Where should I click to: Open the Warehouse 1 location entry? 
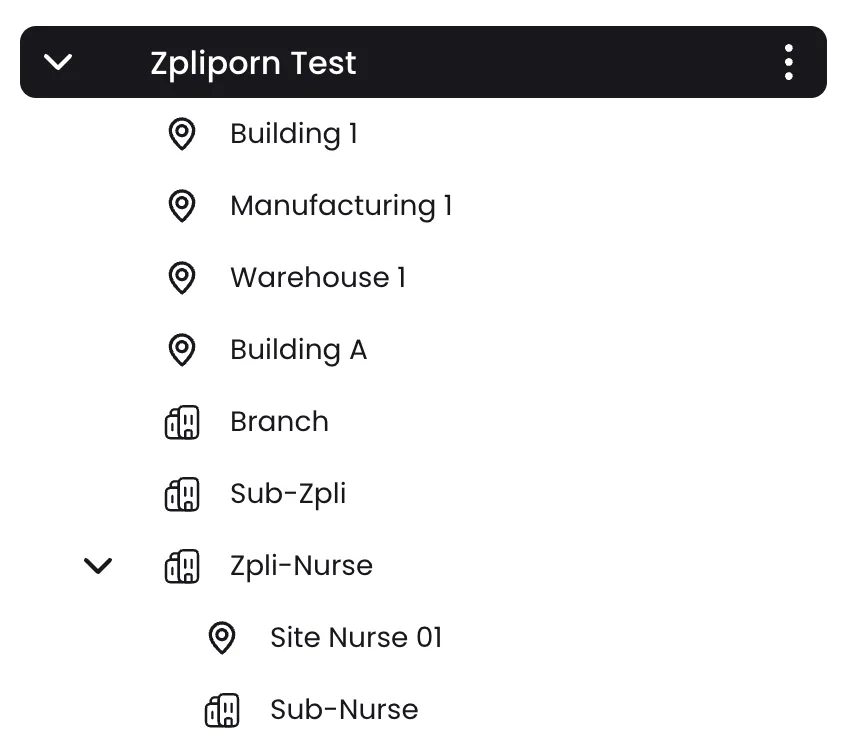coord(318,278)
